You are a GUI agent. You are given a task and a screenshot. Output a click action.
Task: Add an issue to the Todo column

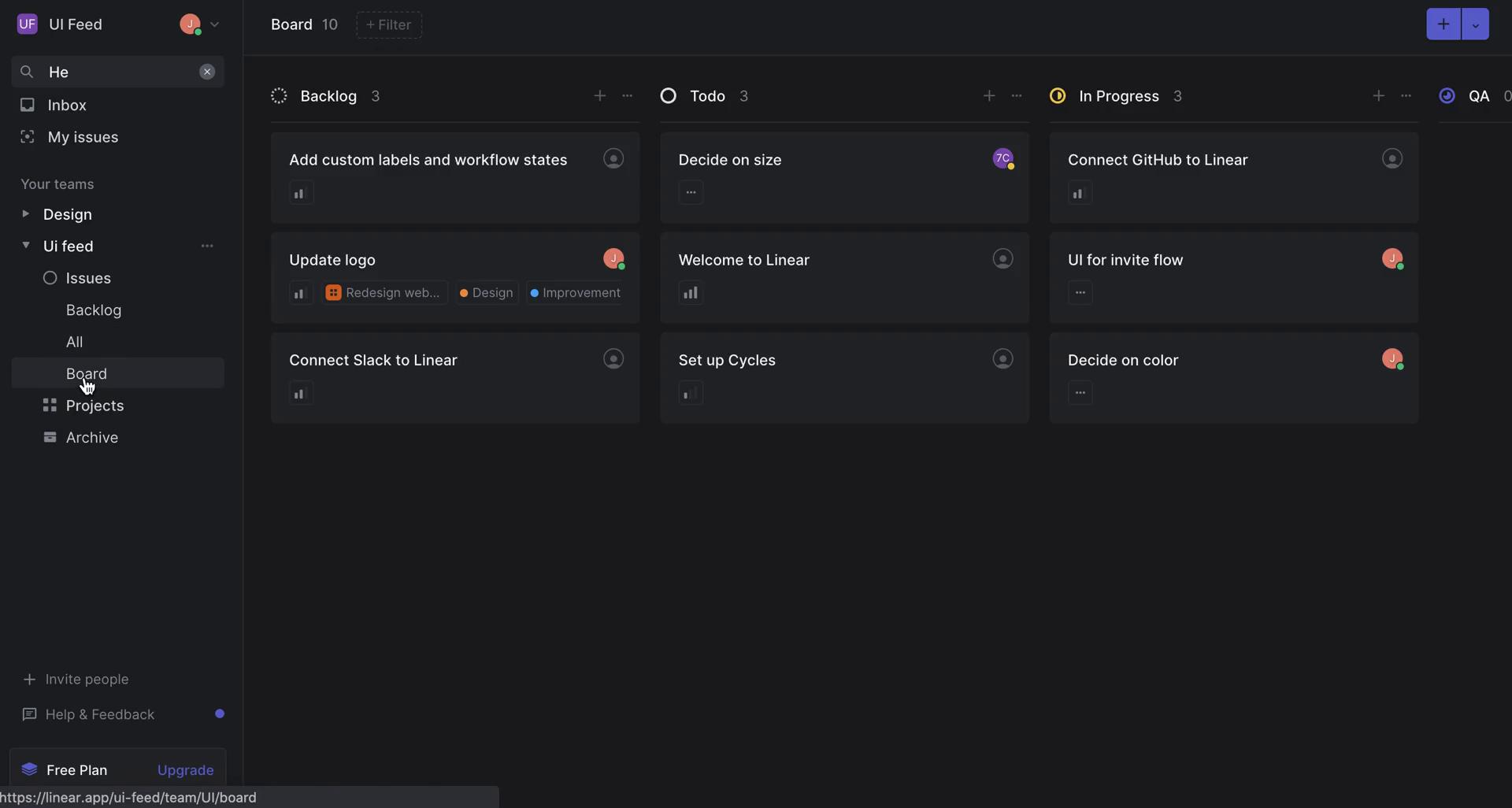tap(989, 95)
